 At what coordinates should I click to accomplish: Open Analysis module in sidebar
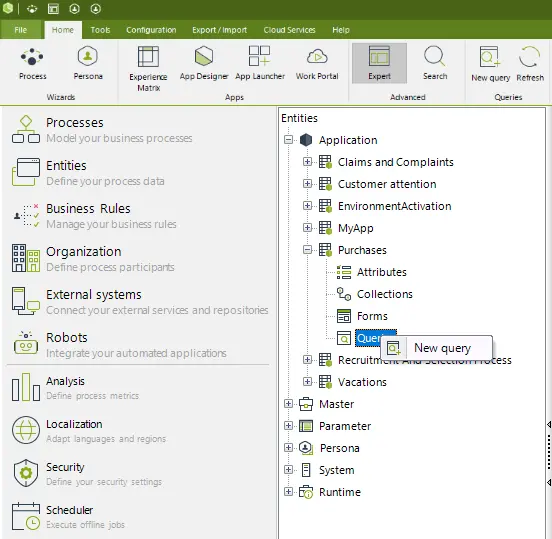point(75,388)
